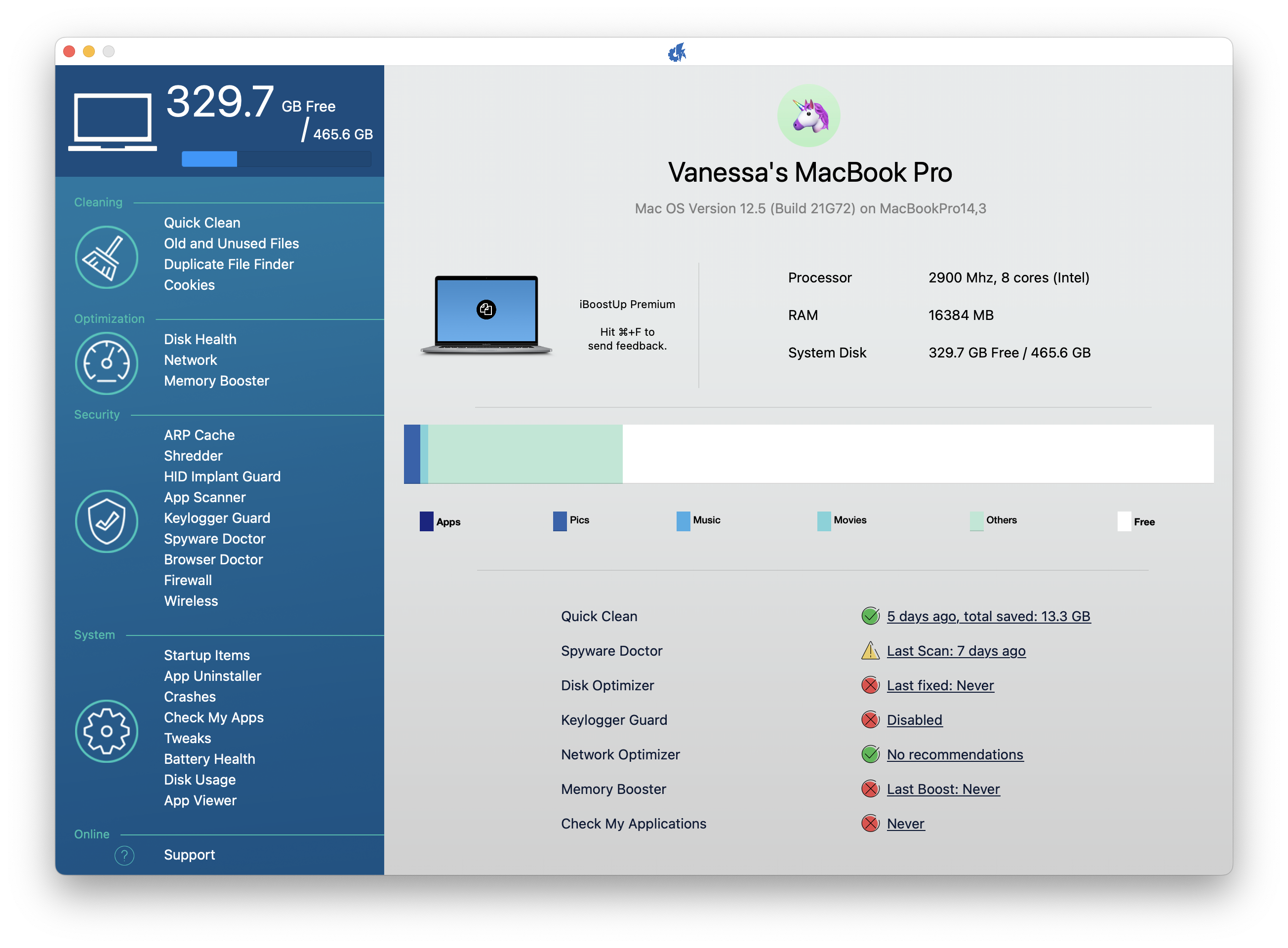Click the warning triangle beside Spyware Doctor

click(x=870, y=651)
